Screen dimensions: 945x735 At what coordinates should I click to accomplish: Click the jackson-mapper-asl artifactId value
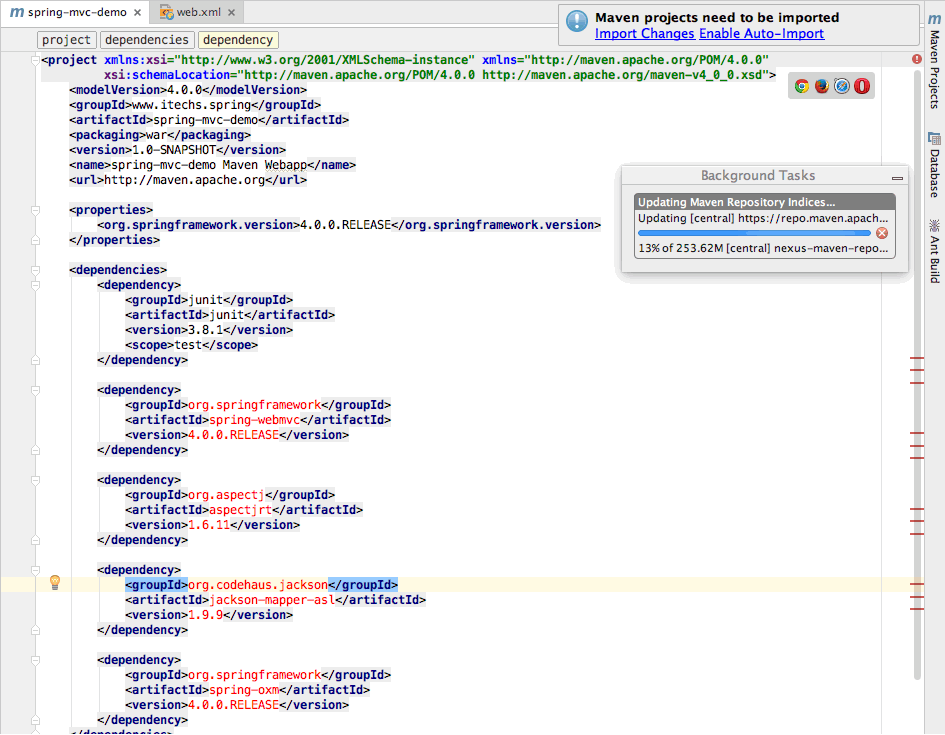[272, 600]
